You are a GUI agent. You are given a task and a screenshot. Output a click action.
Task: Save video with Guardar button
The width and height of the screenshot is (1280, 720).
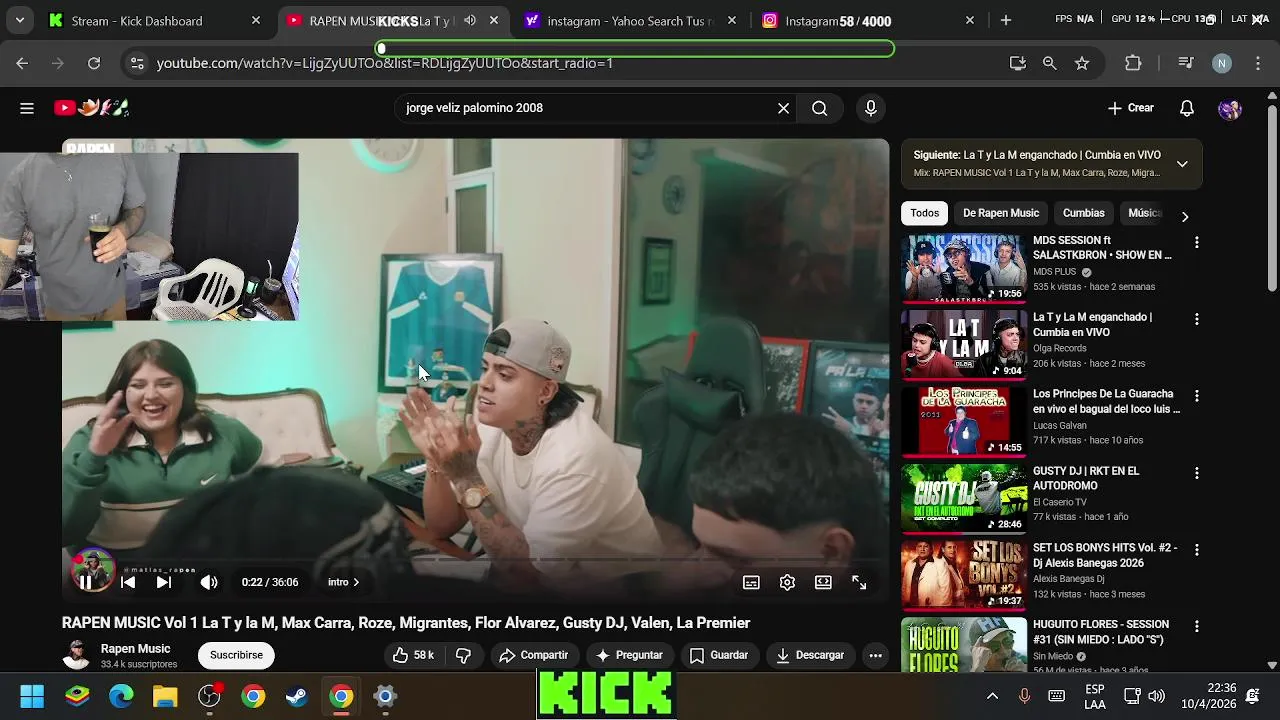click(x=719, y=655)
